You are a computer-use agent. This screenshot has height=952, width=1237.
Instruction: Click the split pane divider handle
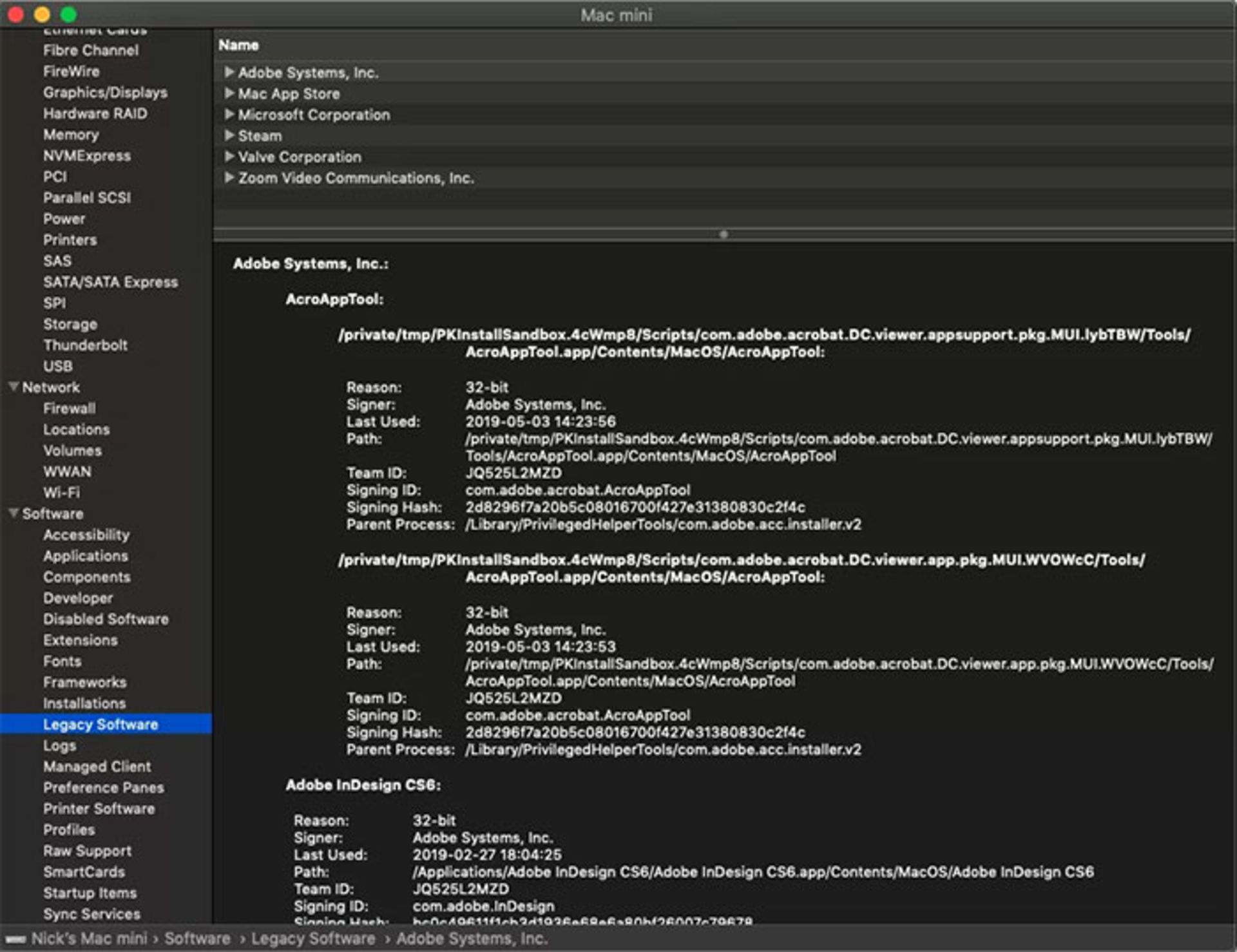point(724,234)
